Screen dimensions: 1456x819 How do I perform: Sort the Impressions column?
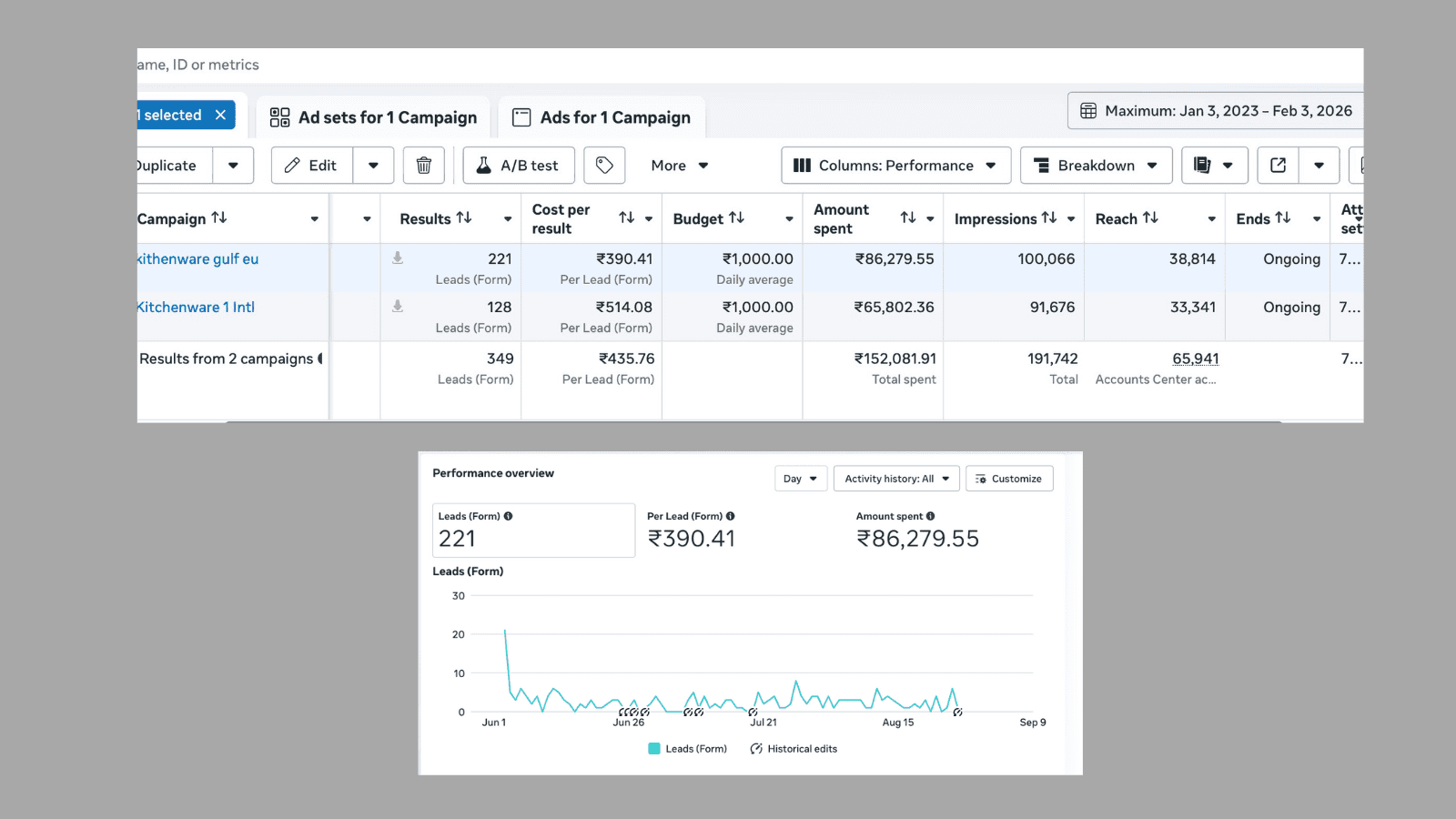pos(1049,218)
